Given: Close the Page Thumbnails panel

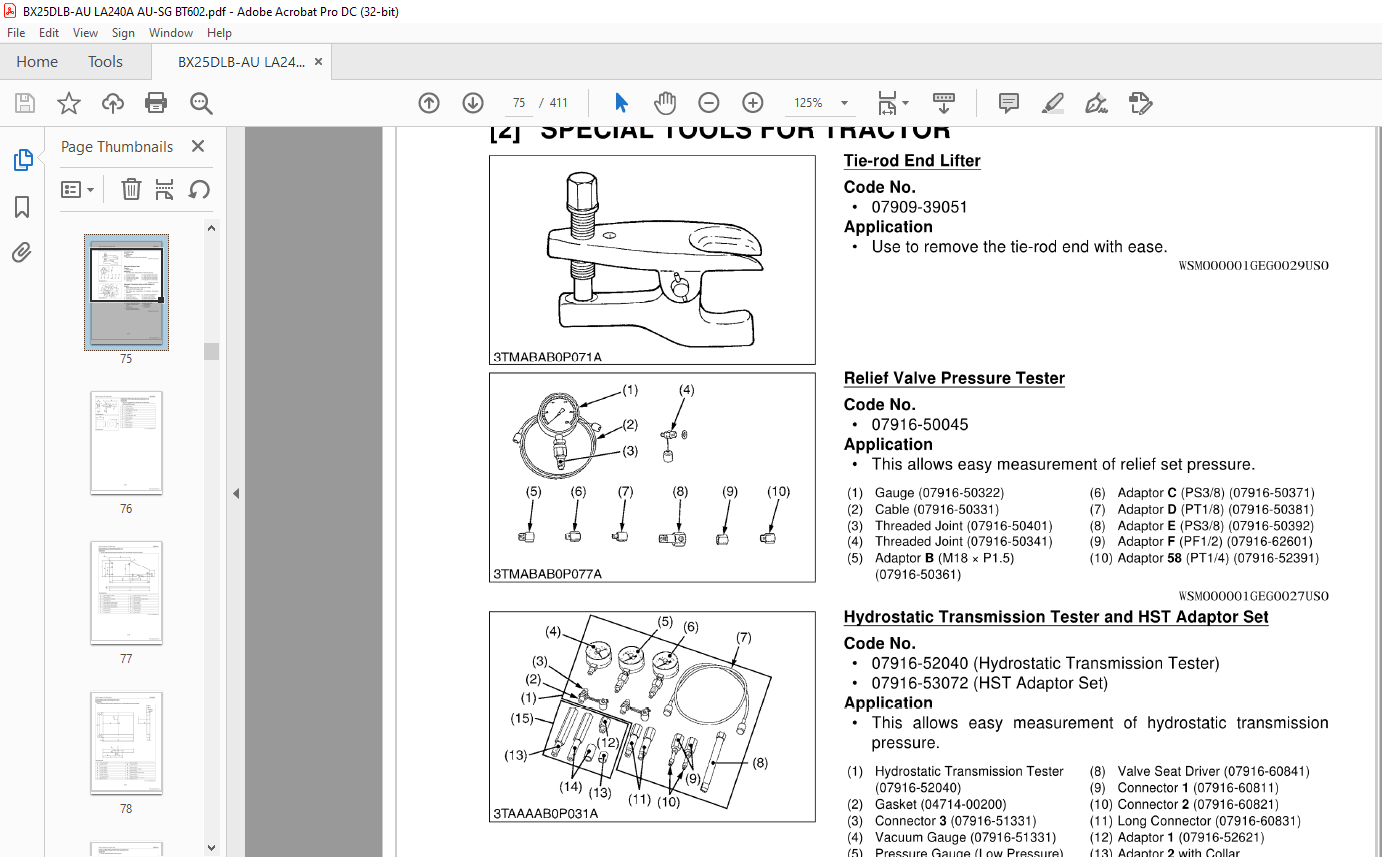Looking at the screenshot, I should [198, 146].
